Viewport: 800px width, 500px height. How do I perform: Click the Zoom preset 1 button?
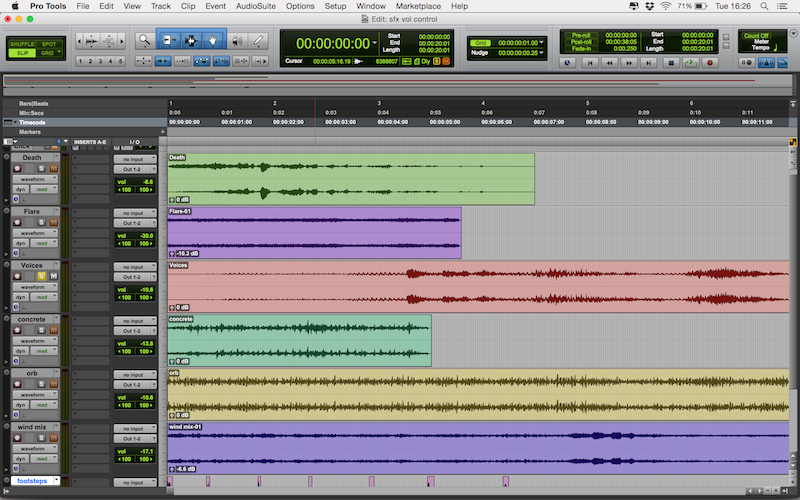(81, 61)
